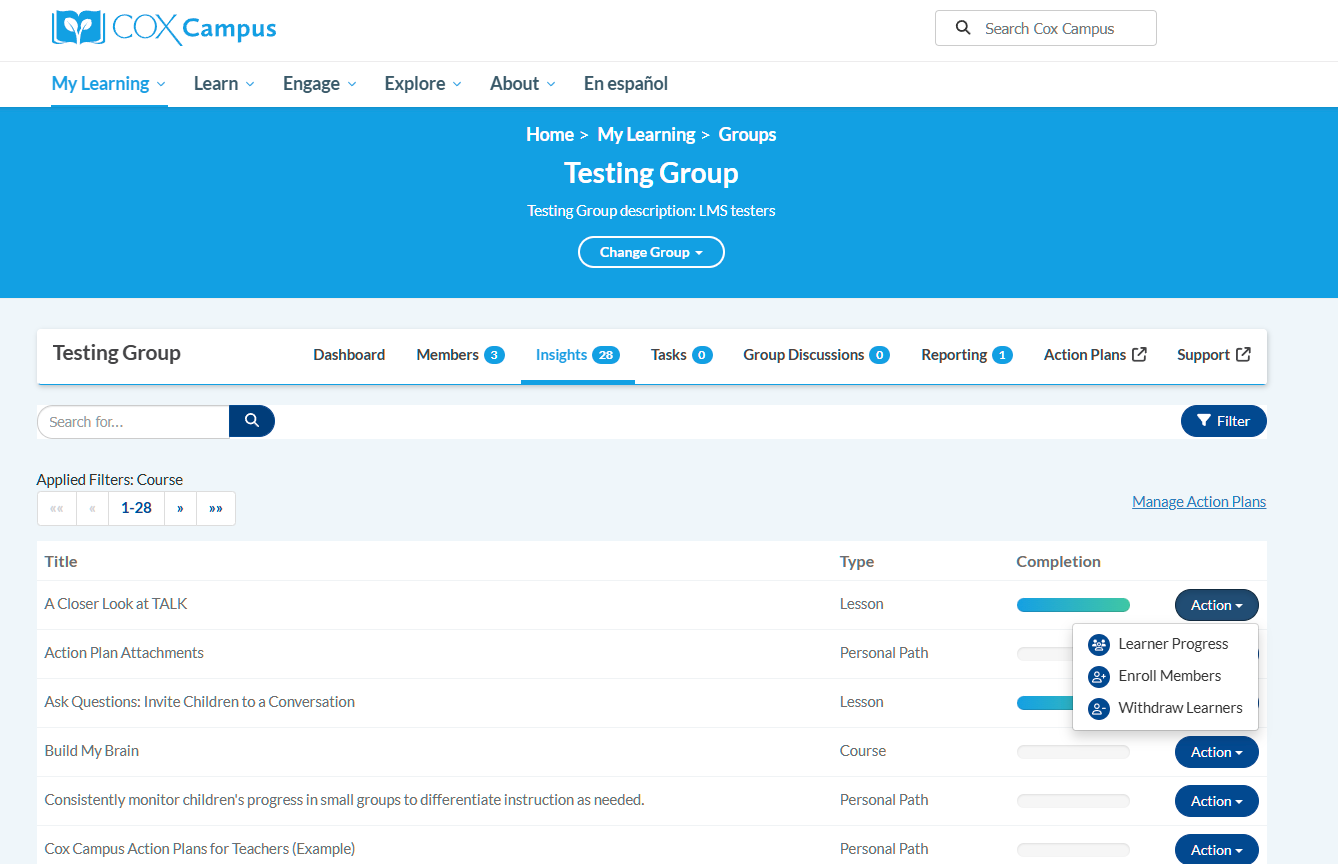The image size is (1338, 864).
Task: Click Tasks count badge 0
Action: pyautogui.click(x=702, y=355)
